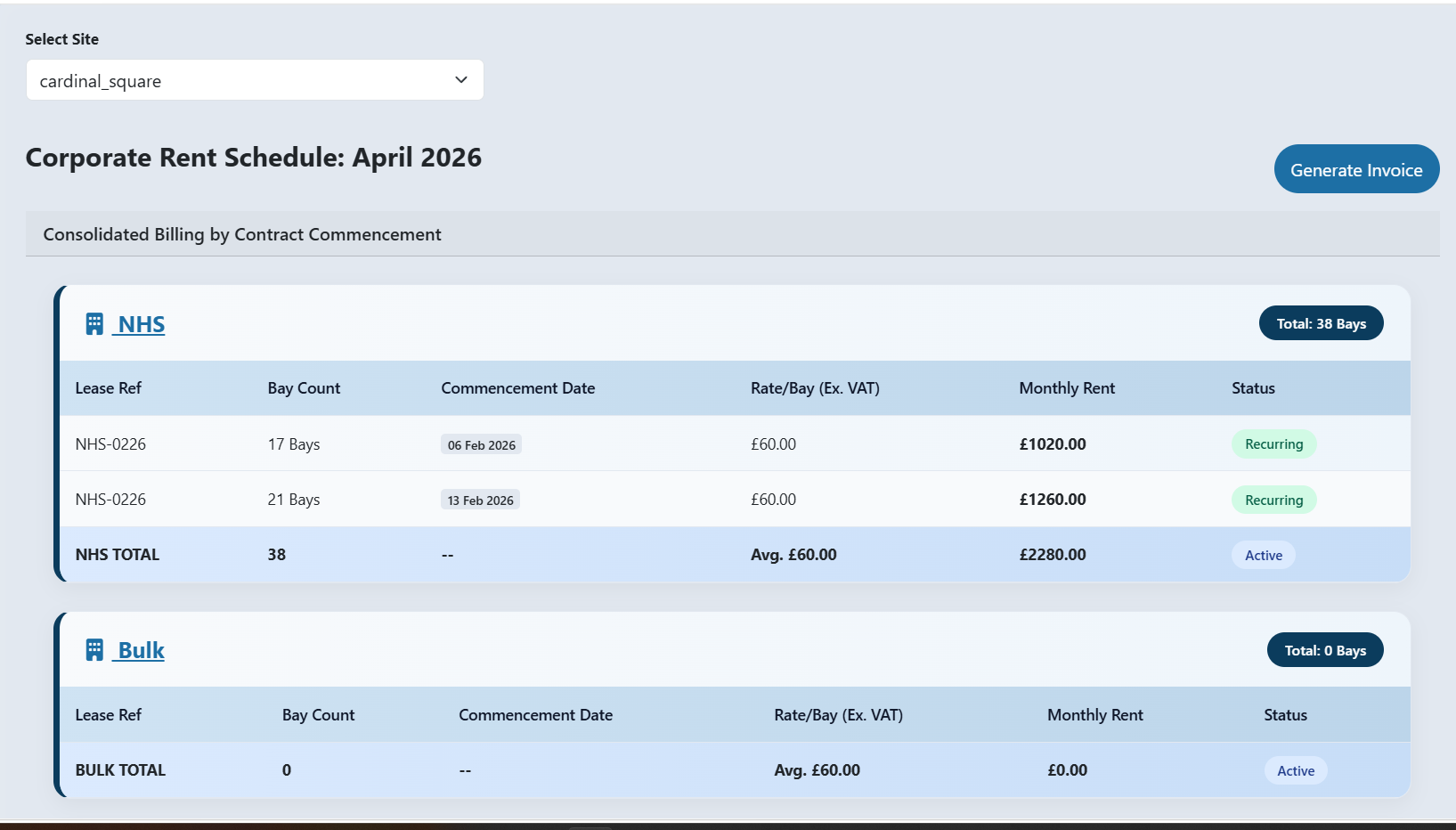Click Recurring status on 17 Bays row
Viewport: 1456px width, 830px height.
[1273, 444]
